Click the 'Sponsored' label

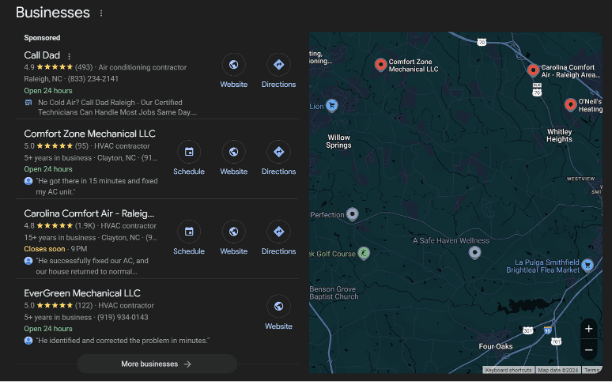tap(42, 38)
